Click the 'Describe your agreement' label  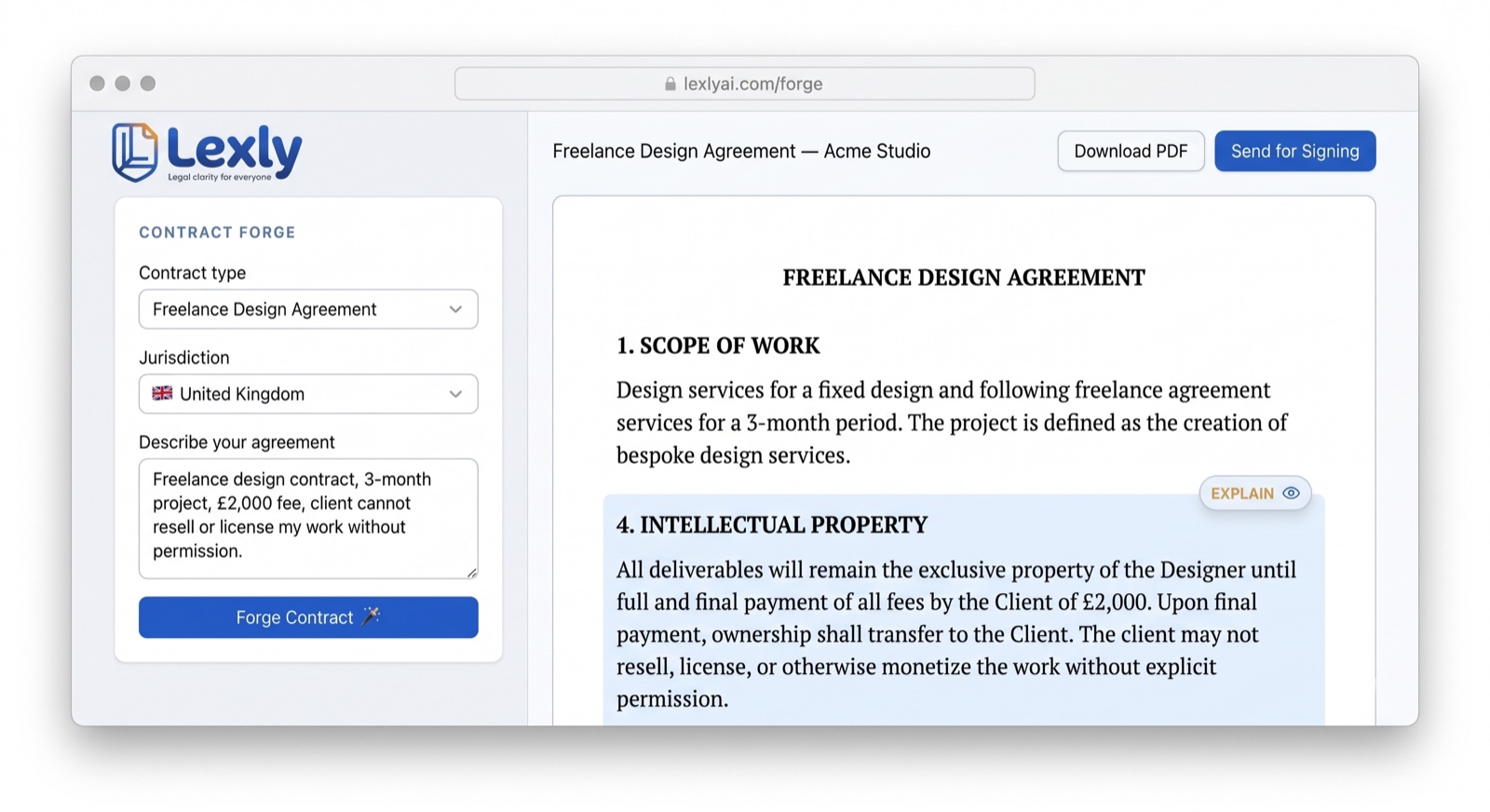[x=237, y=442]
